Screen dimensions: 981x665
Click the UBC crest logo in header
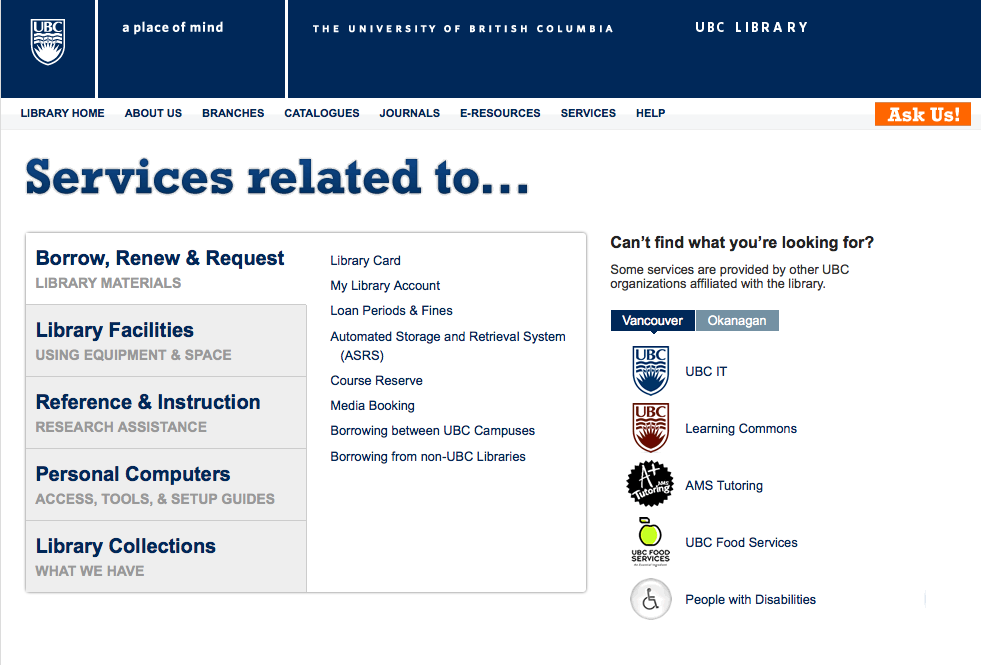pos(48,42)
